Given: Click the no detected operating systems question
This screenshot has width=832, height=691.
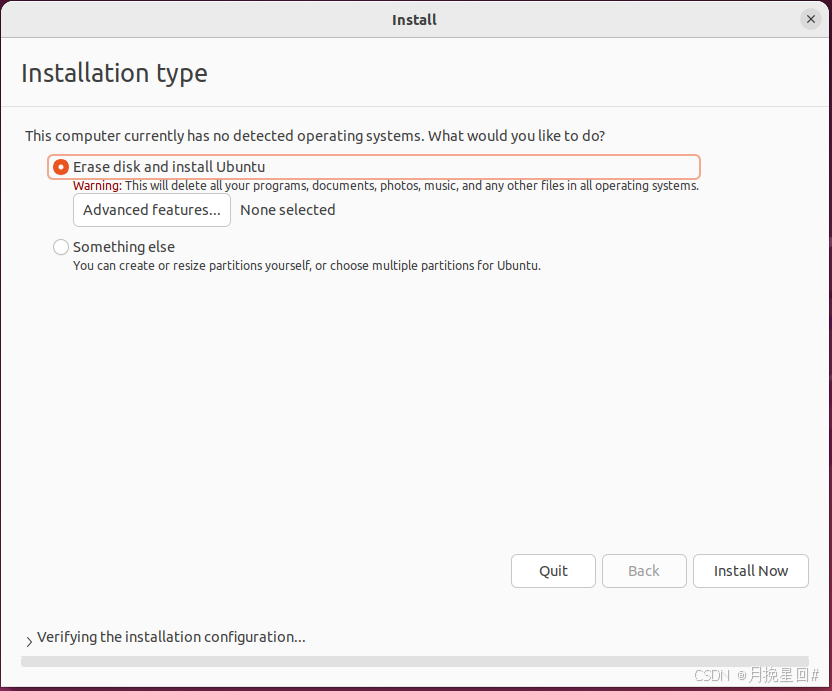Looking at the screenshot, I should [315, 136].
